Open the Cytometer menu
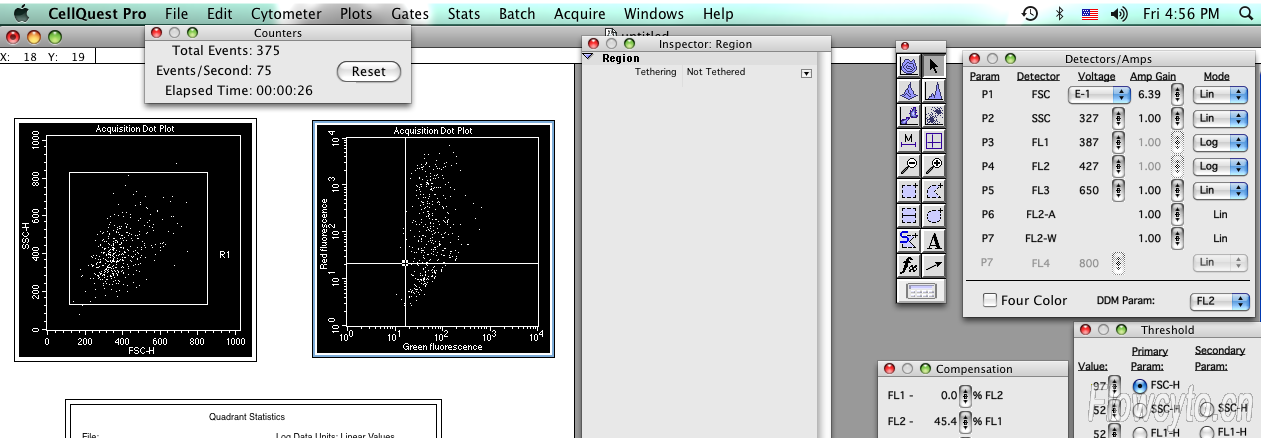The image size is (1261, 438). 286,14
